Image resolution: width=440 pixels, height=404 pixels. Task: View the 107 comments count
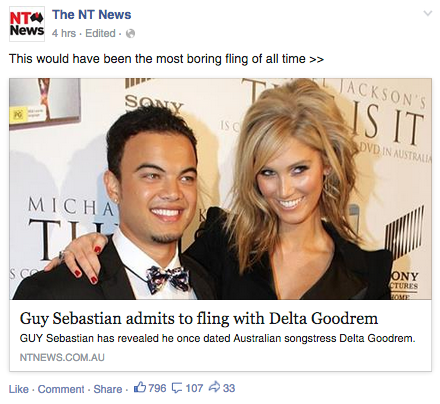click(194, 388)
